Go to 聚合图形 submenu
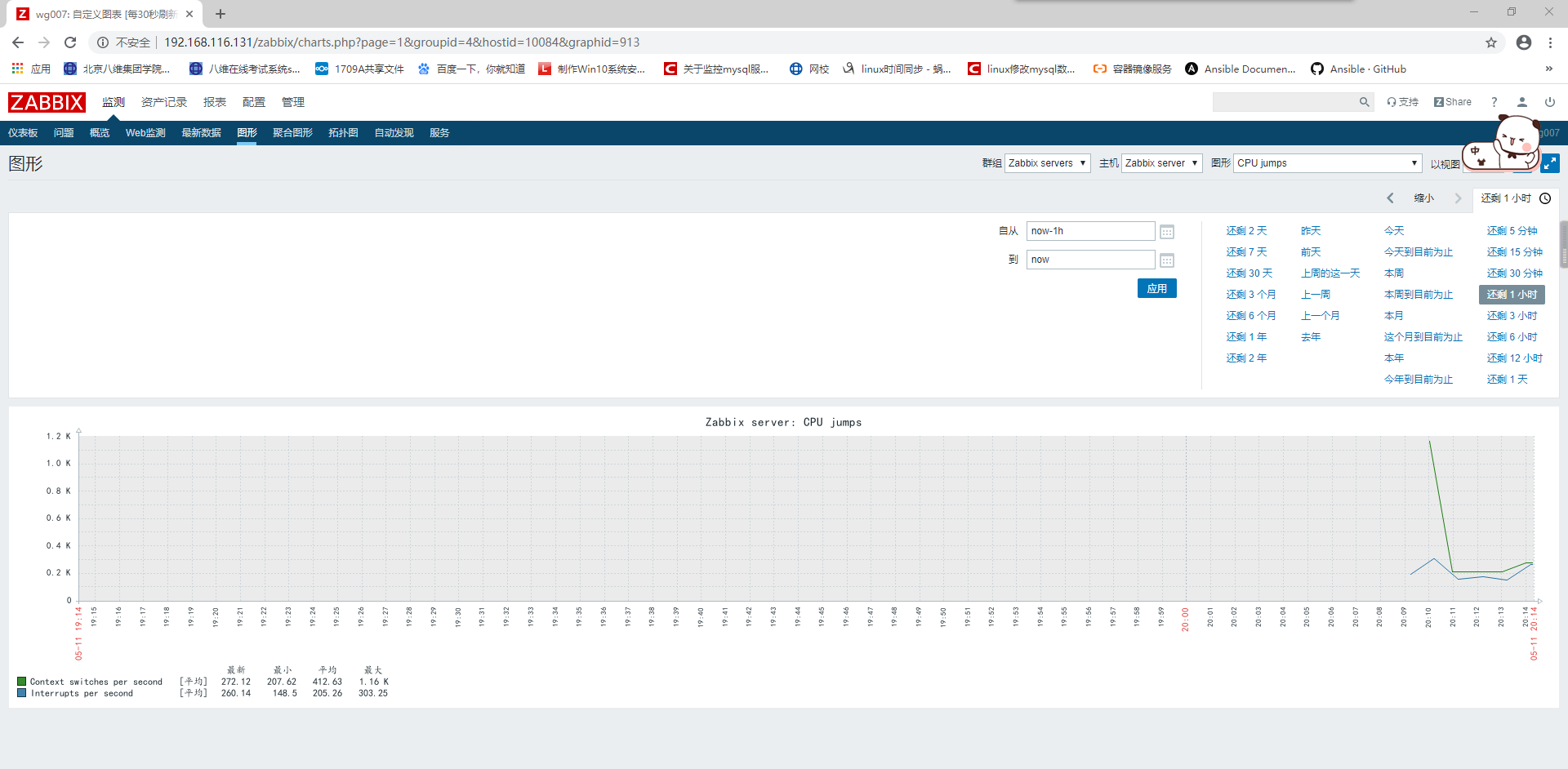The width and height of the screenshot is (1568, 769). click(x=292, y=133)
